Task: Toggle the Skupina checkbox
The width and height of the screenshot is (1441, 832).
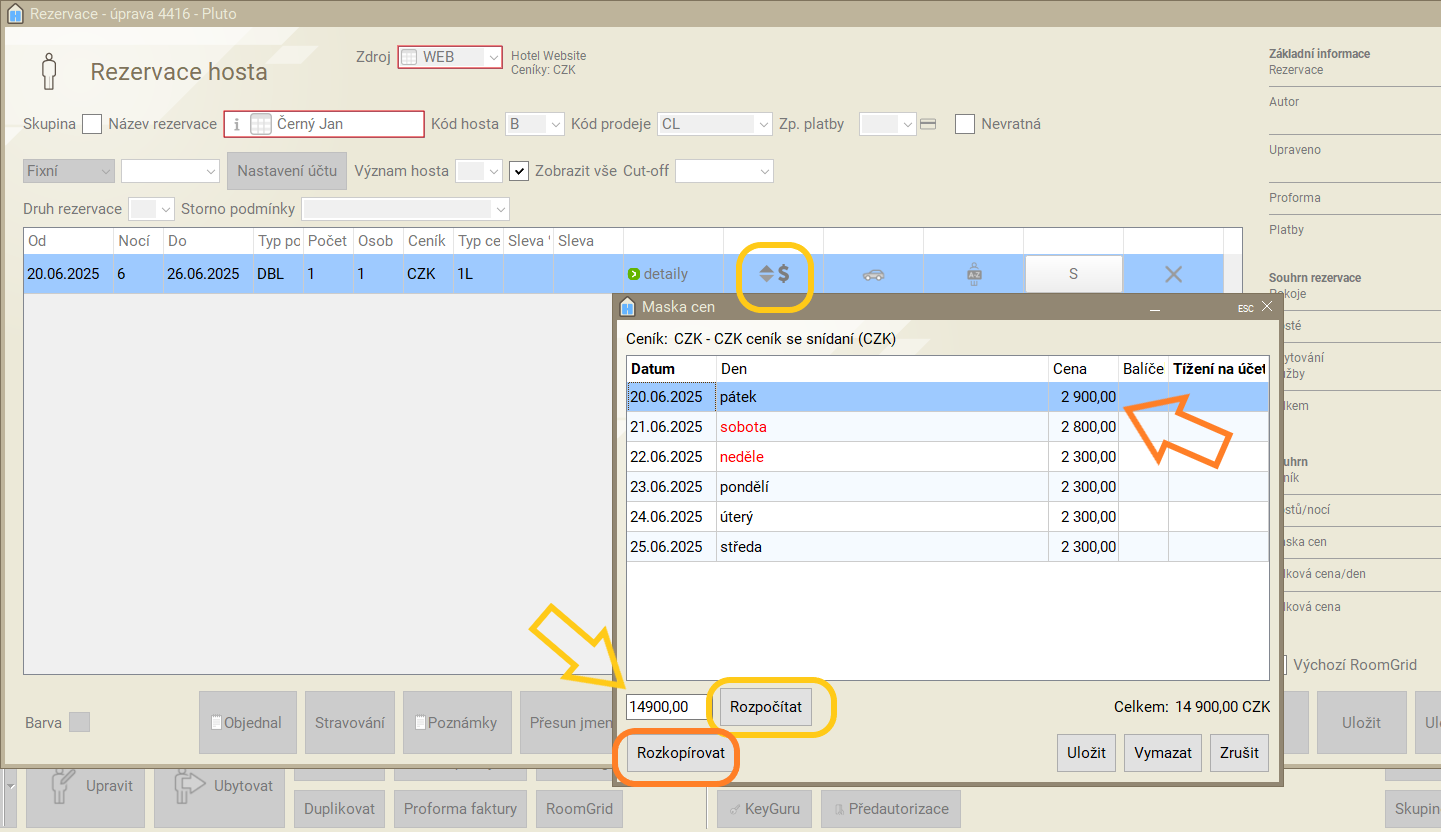Action: click(x=92, y=124)
